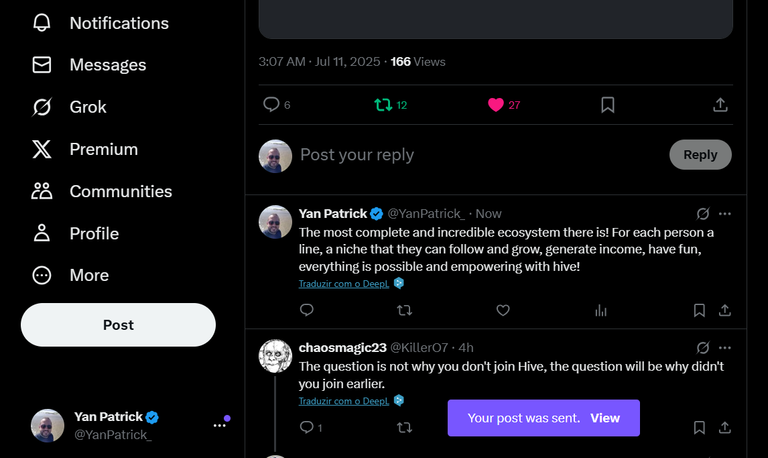Click the white Post button
This screenshot has width=768, height=458.
[118, 325]
